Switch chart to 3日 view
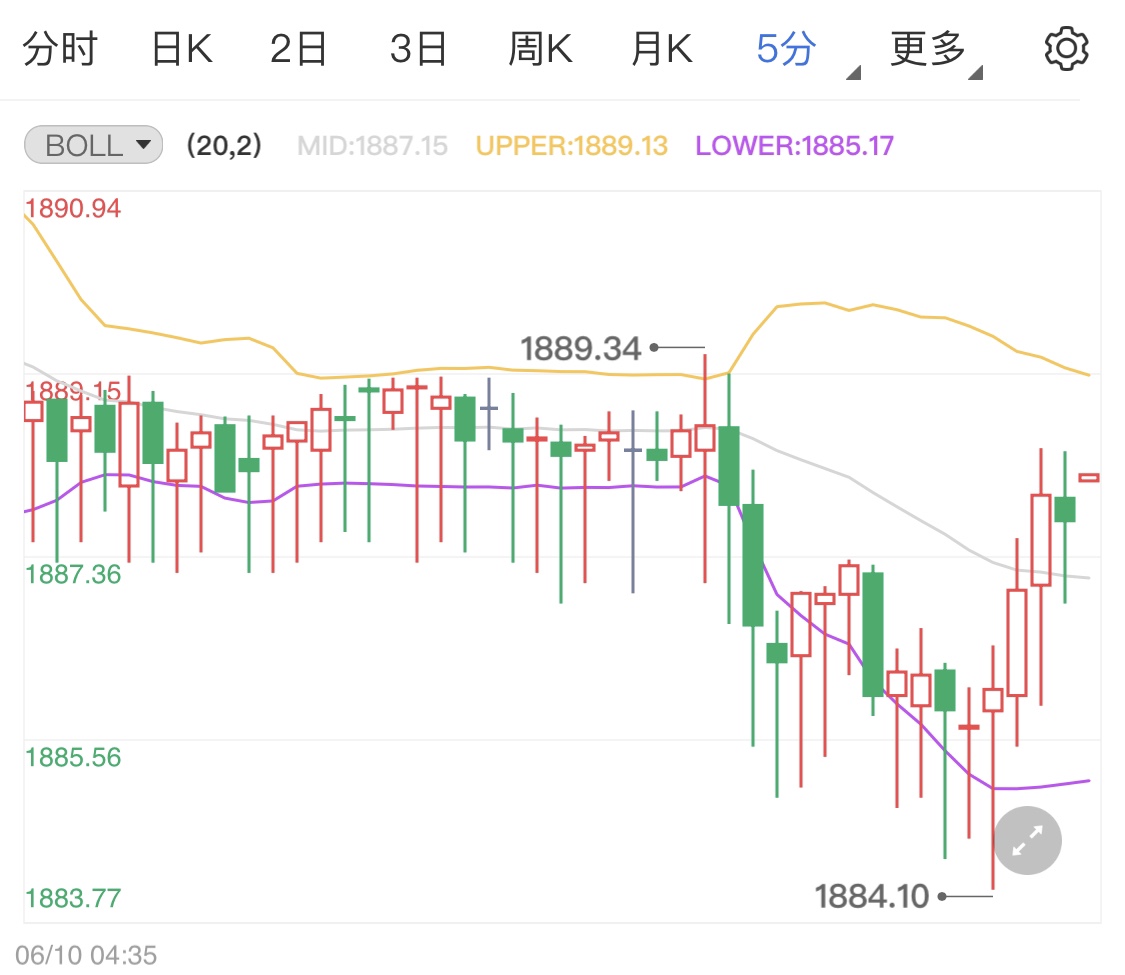Screen dimensions: 1125x975 [418, 50]
